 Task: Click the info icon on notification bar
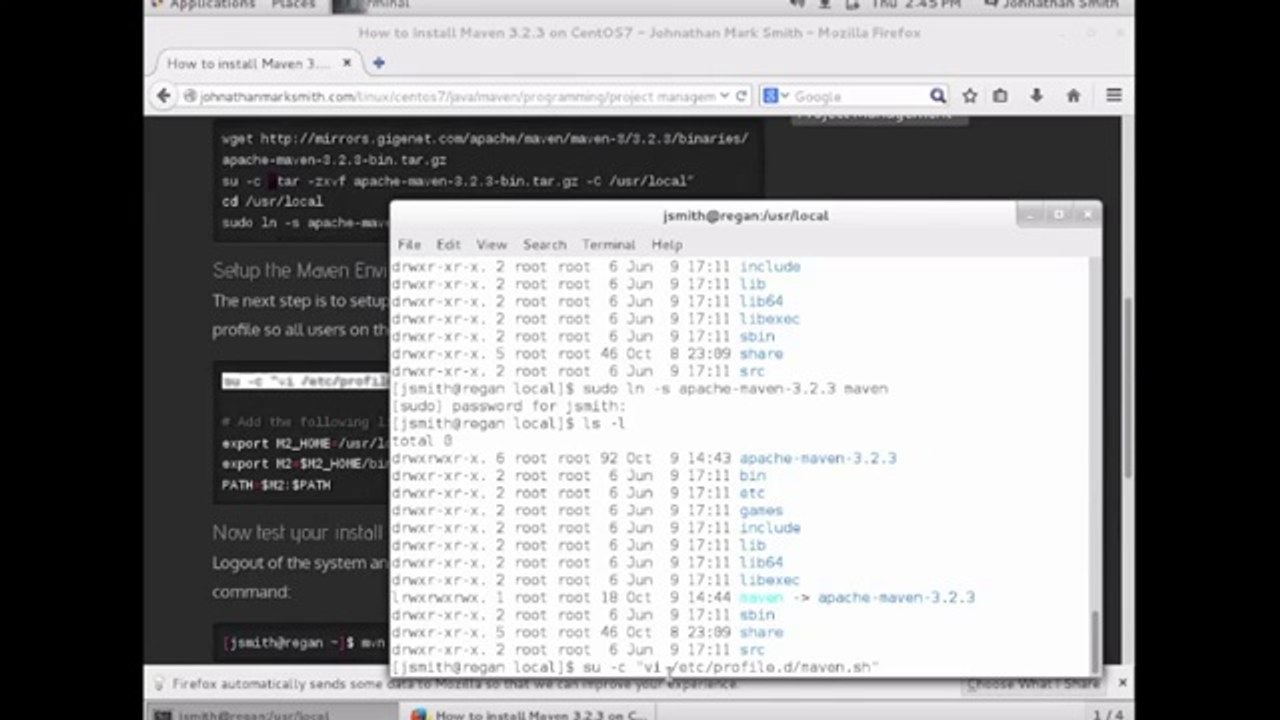tap(158, 684)
